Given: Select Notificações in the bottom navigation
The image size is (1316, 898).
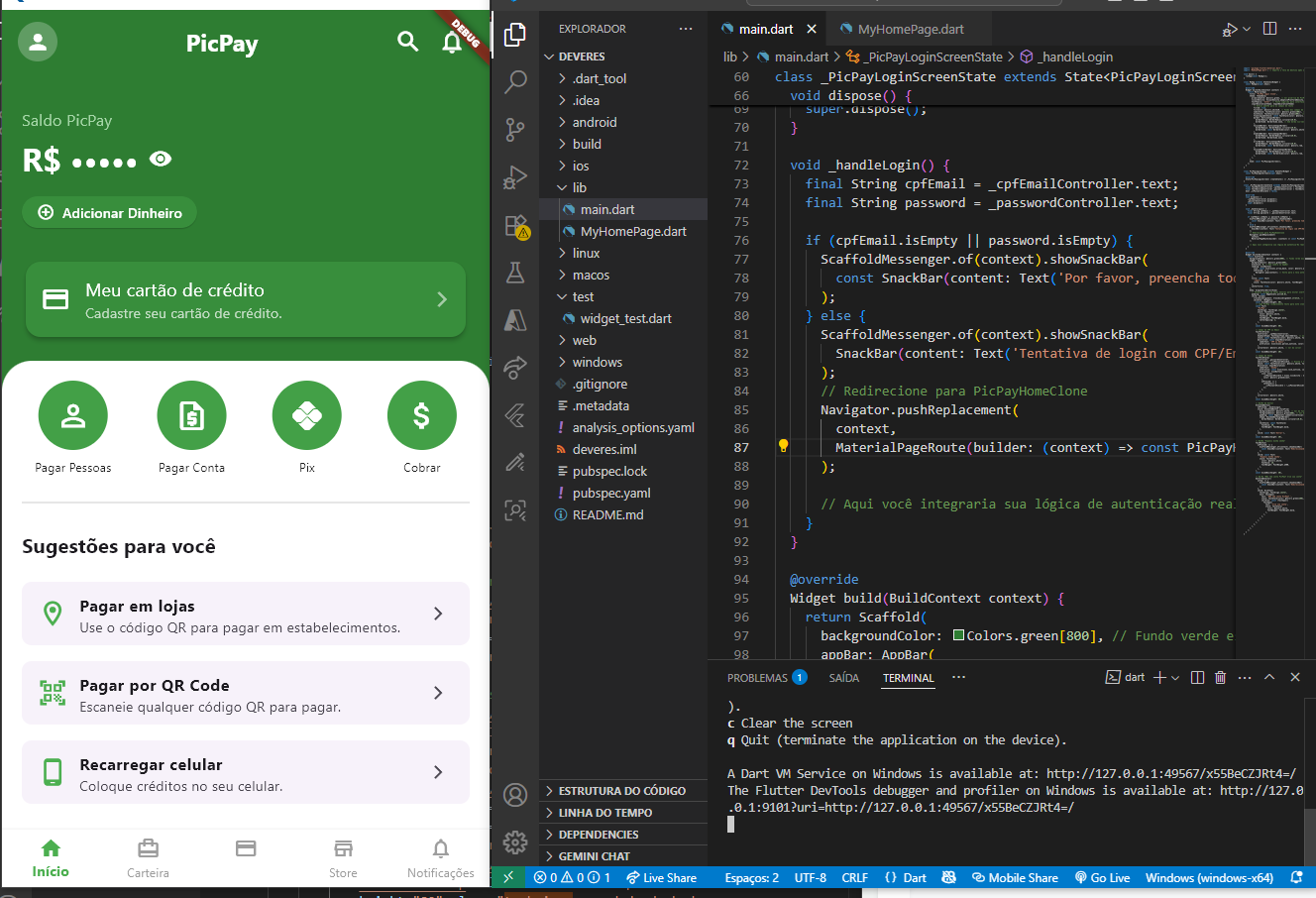Looking at the screenshot, I should click(441, 858).
